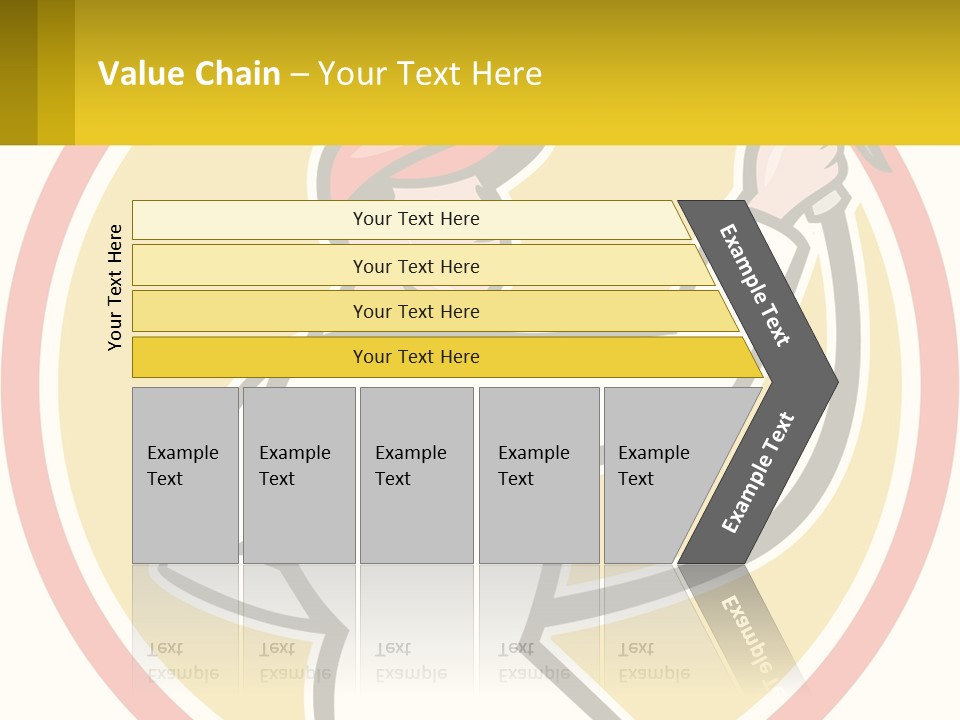
Task: Click the darkest yellow bottom bar
Action: point(415,357)
